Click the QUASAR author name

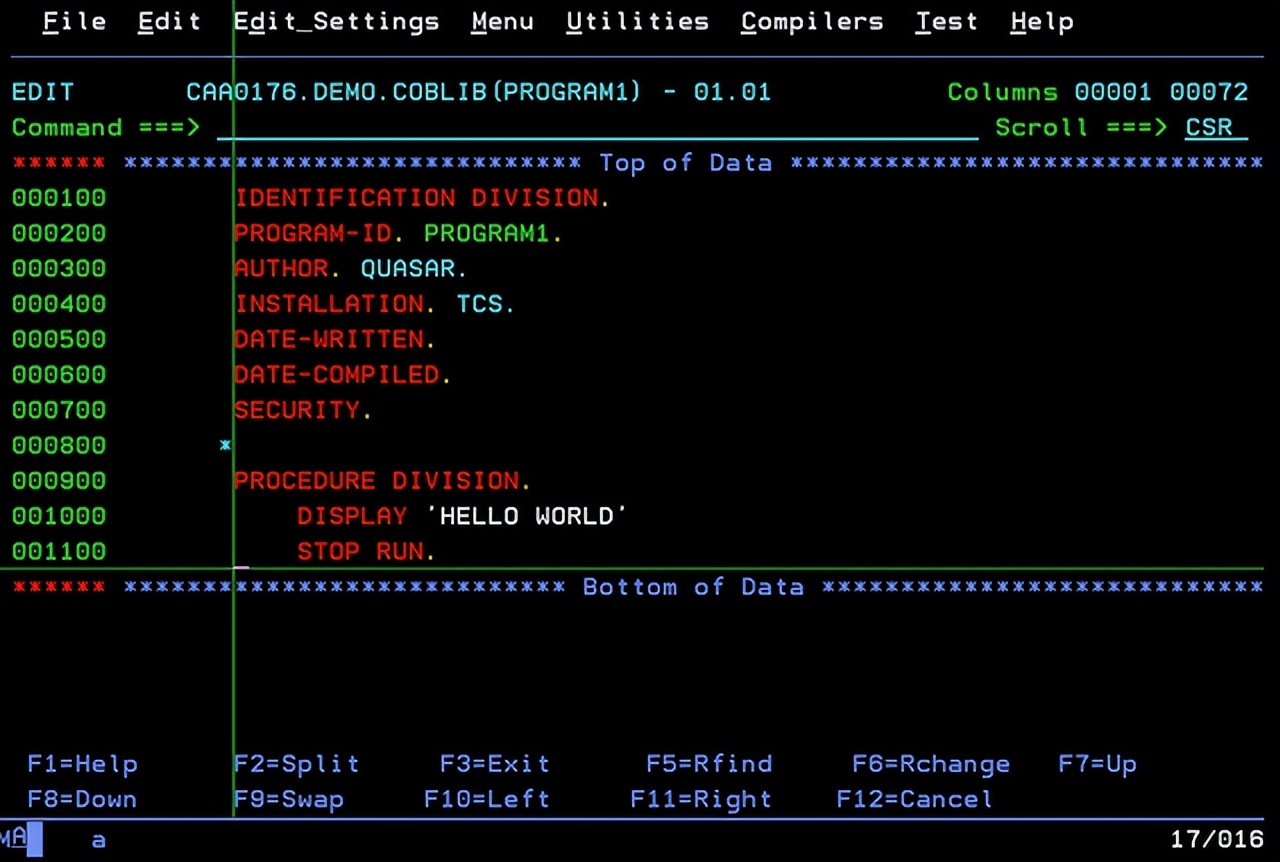408,268
